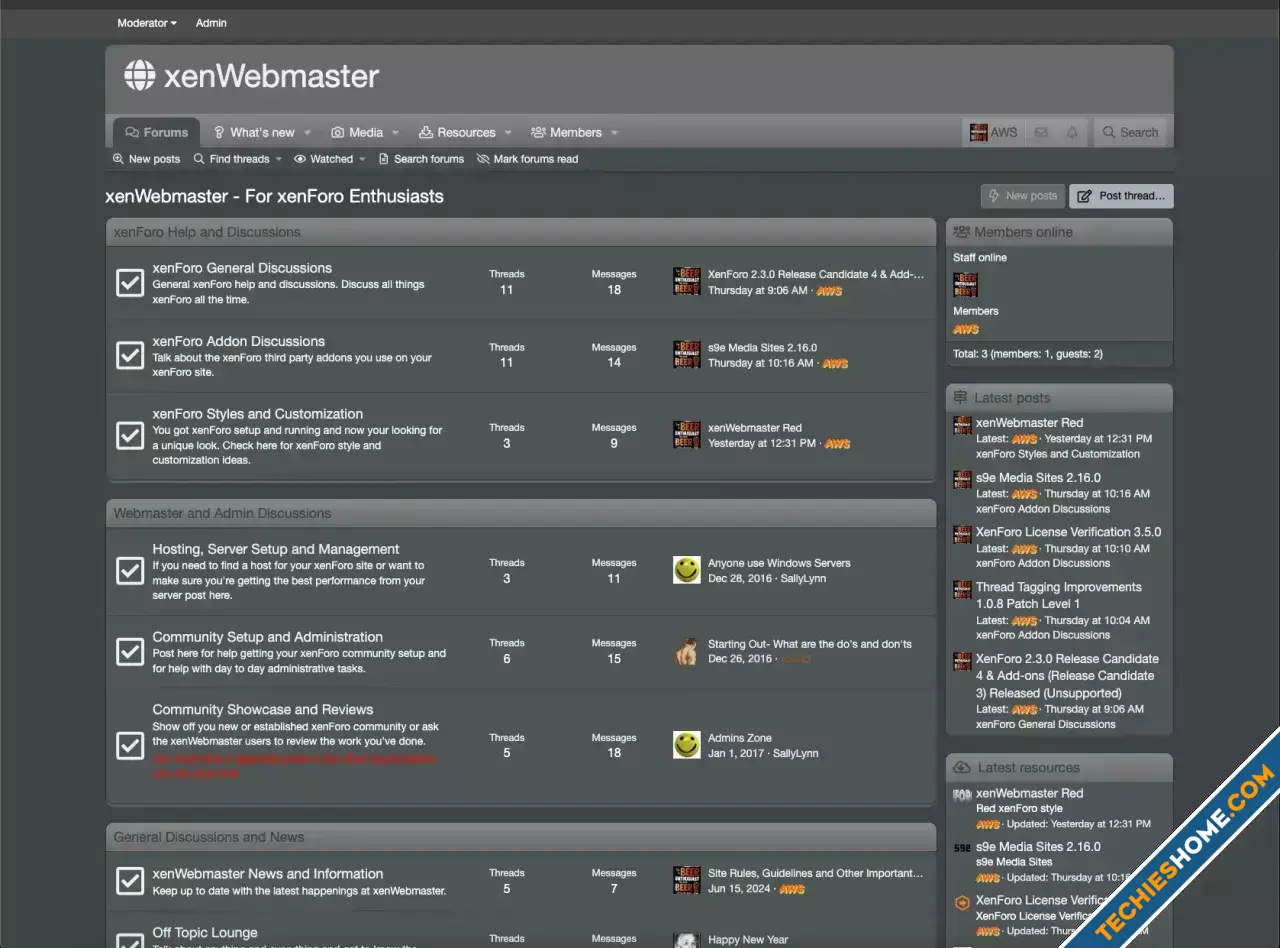The height and width of the screenshot is (948, 1280).
Task: Open the Members online widget header
Action: click(1023, 232)
